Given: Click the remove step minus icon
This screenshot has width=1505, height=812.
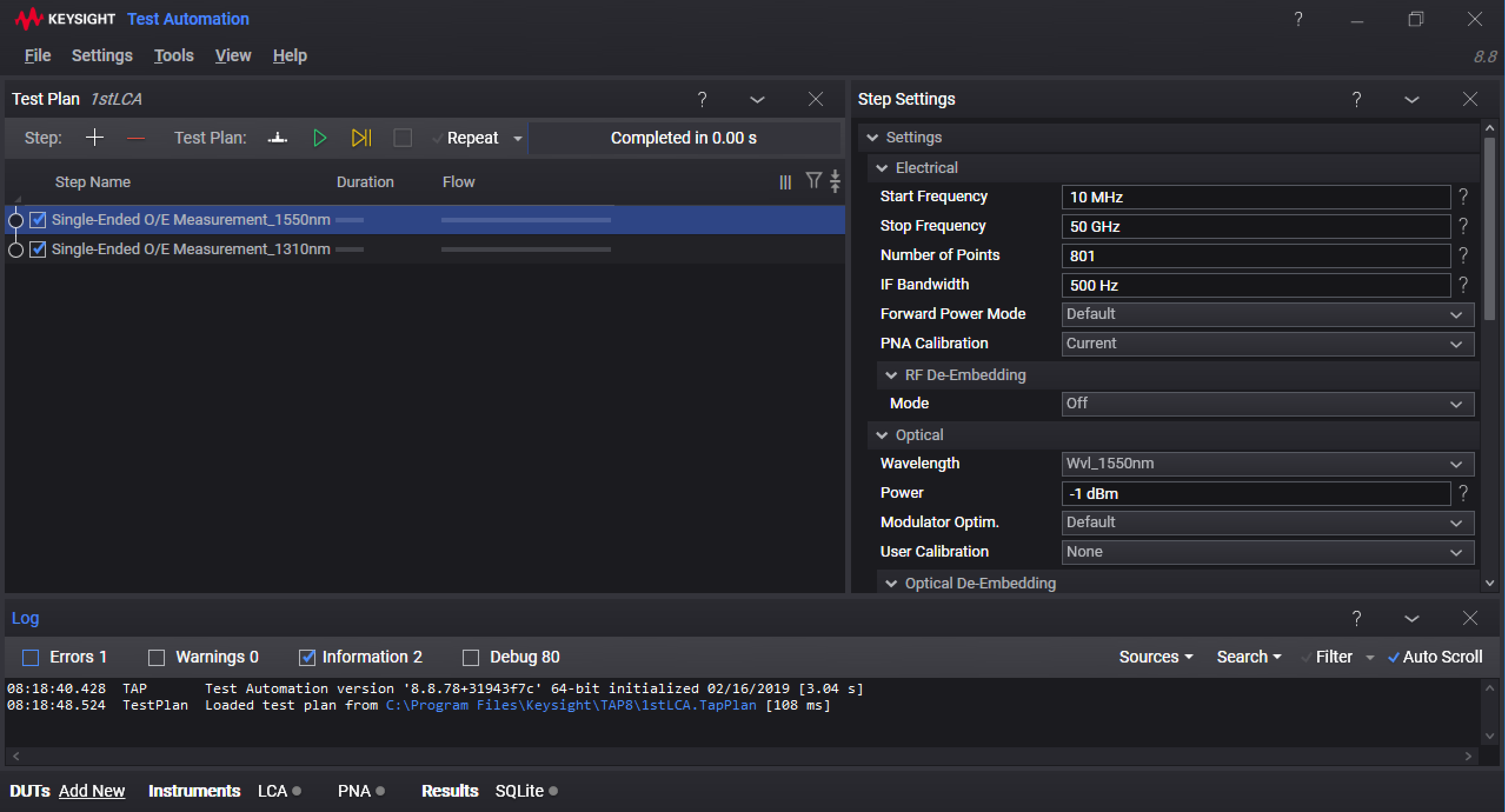Looking at the screenshot, I should 136,138.
